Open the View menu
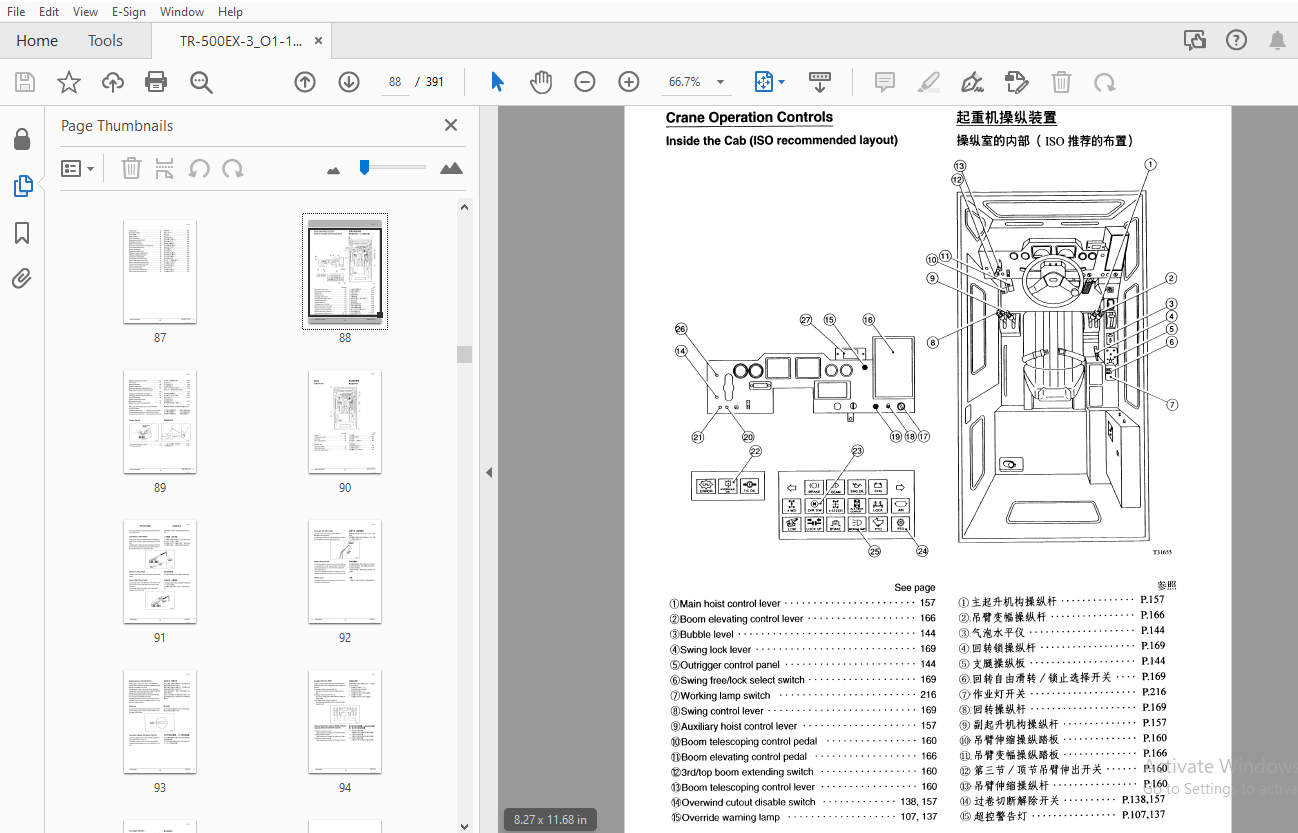Image resolution: width=1298 pixels, height=833 pixels. tap(86, 12)
